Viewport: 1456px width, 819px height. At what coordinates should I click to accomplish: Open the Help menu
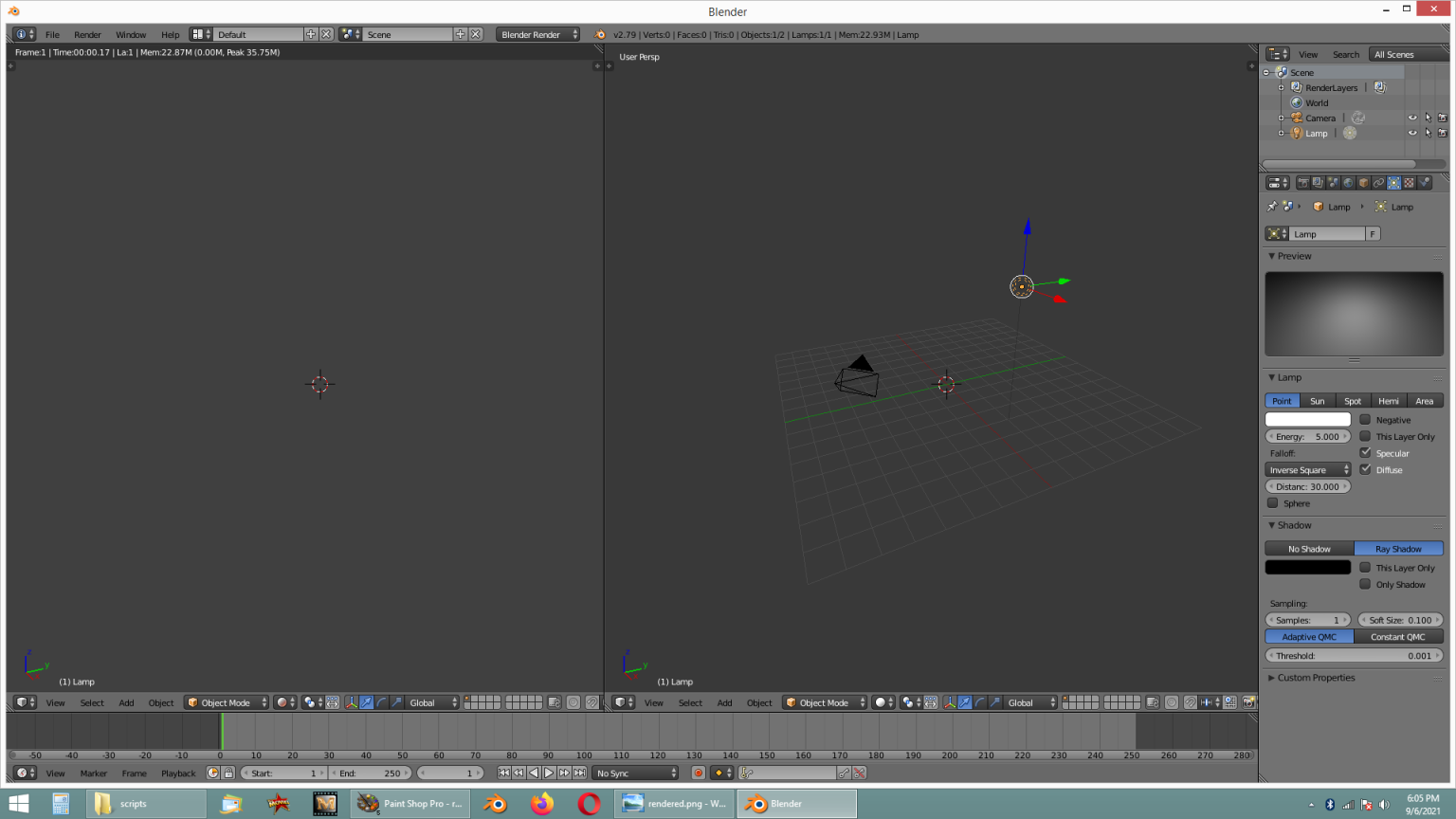pyautogui.click(x=170, y=35)
